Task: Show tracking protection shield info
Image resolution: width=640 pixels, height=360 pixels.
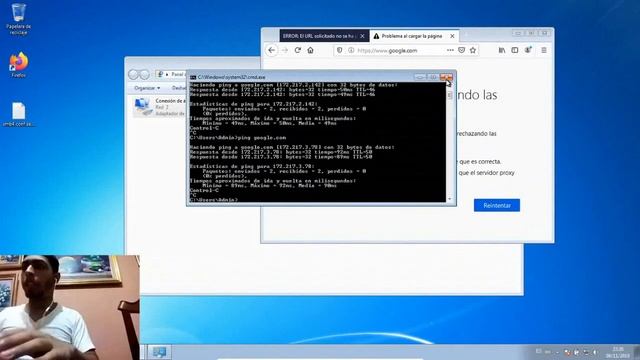Action: pyautogui.click(x=340, y=50)
